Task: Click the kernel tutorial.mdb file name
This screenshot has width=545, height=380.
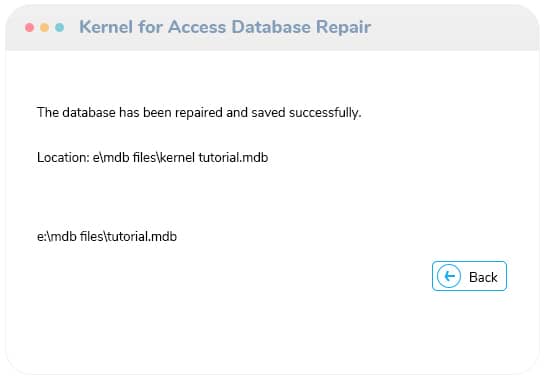Action: [x=214, y=157]
